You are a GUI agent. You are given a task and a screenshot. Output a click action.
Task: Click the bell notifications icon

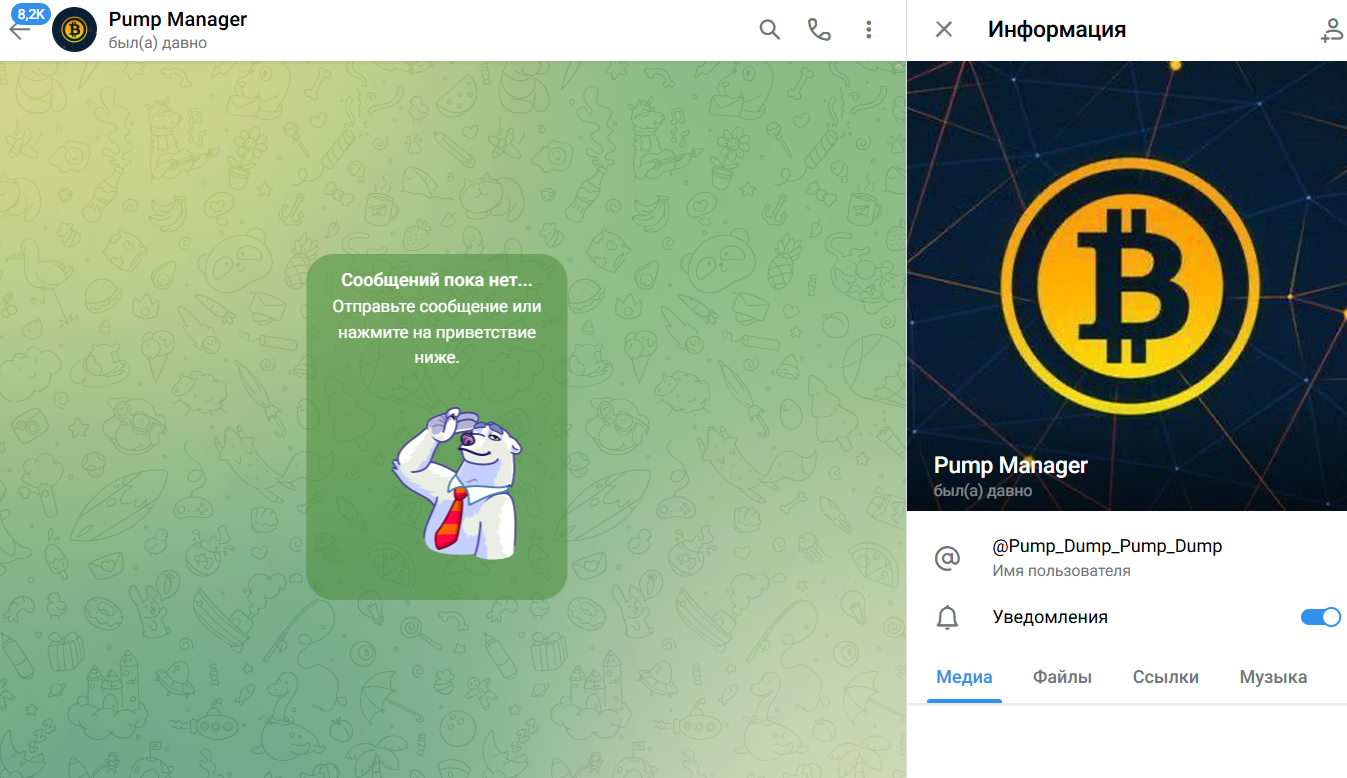pyautogui.click(x=946, y=618)
